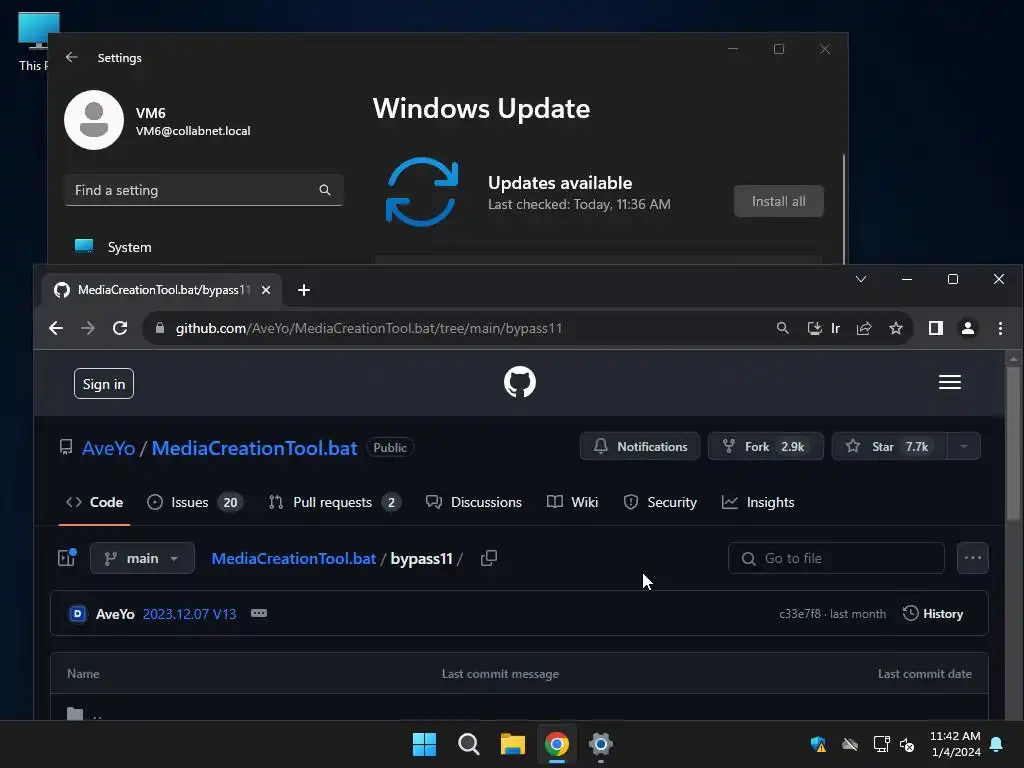Open the main branch dropdown
The width and height of the screenshot is (1024, 768).
click(x=142, y=558)
